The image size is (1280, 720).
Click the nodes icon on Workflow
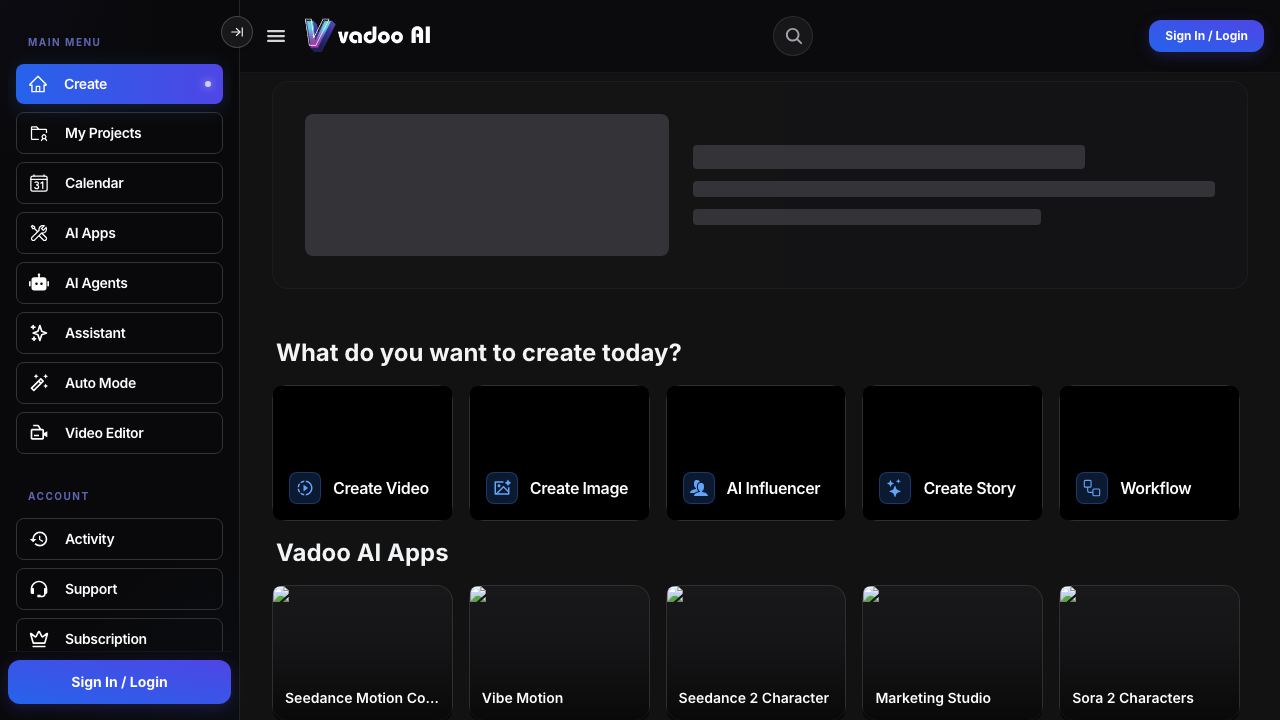(1092, 488)
